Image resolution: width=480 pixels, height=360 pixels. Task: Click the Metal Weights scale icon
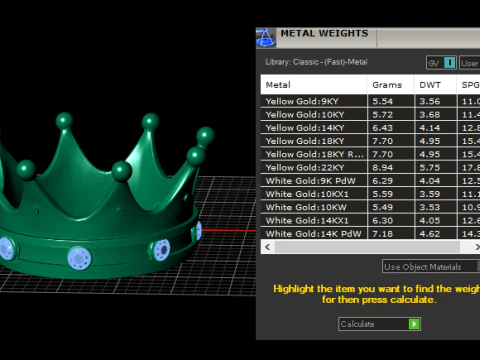coord(266,38)
